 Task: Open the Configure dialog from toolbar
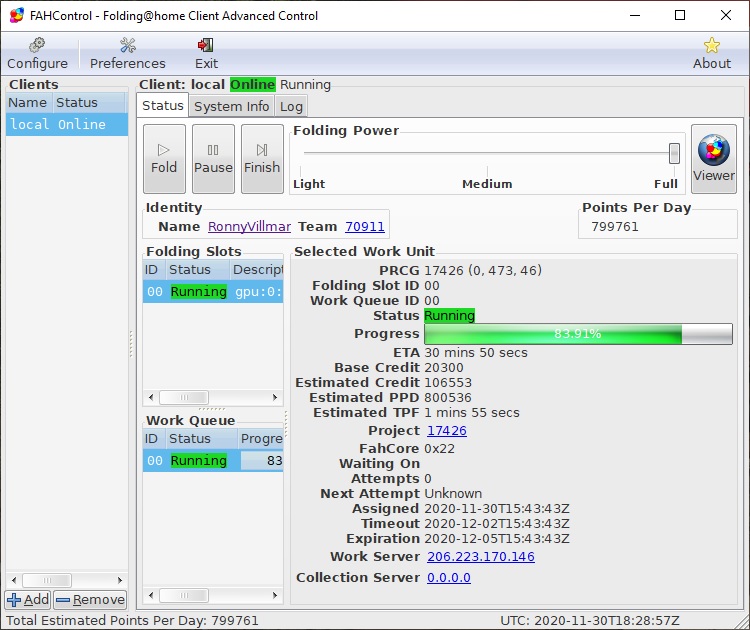[37, 54]
